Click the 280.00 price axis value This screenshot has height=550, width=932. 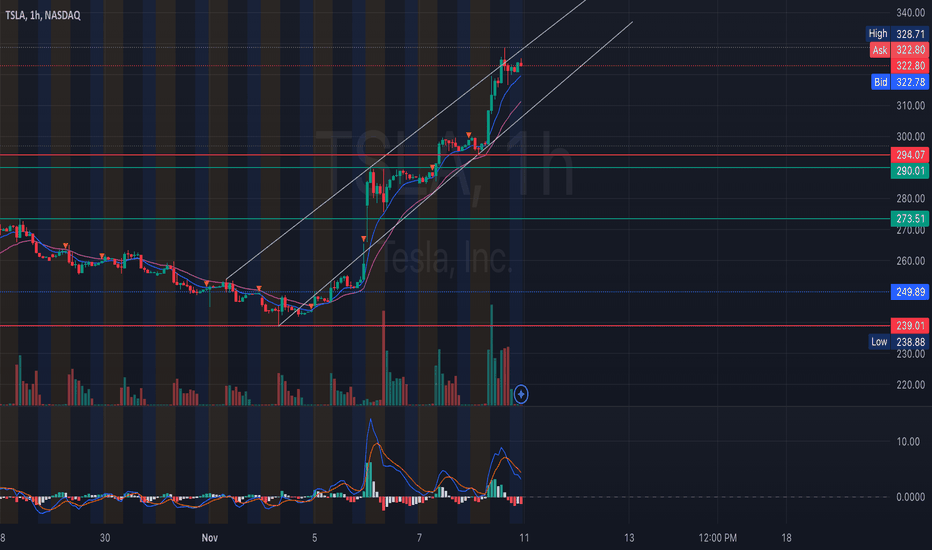910,199
